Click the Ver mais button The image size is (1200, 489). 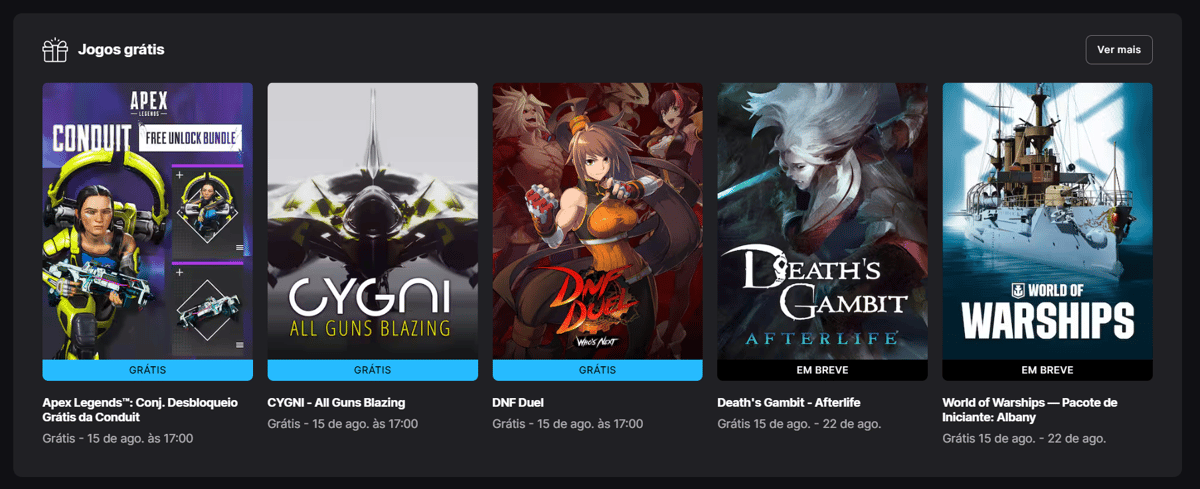coord(1119,49)
